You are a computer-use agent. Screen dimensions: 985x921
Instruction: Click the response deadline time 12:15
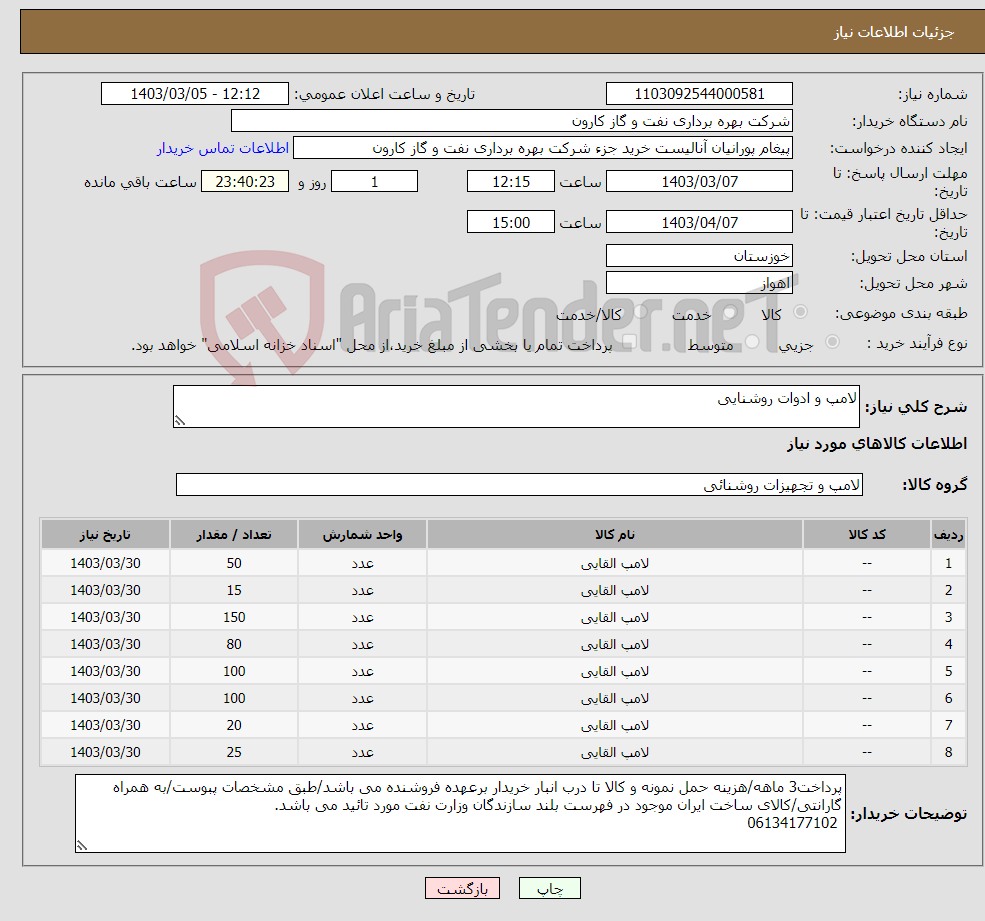coord(511,182)
